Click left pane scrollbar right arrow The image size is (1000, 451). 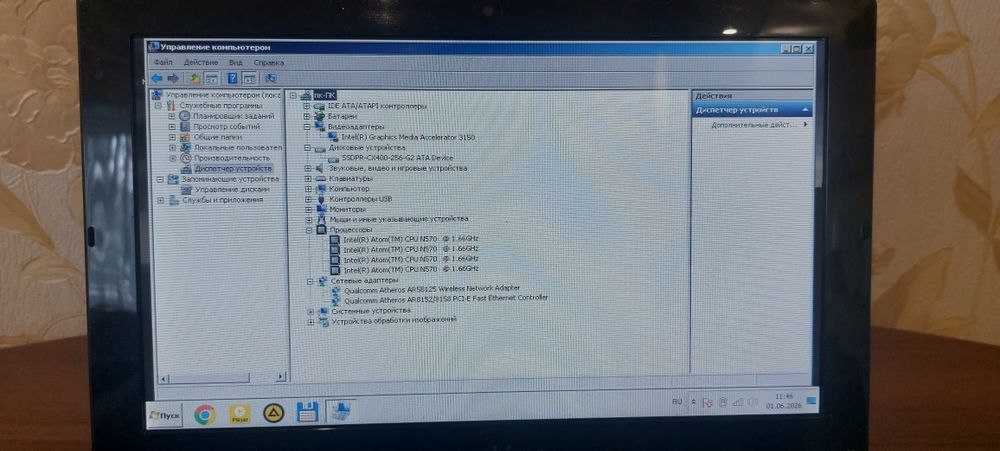281,378
